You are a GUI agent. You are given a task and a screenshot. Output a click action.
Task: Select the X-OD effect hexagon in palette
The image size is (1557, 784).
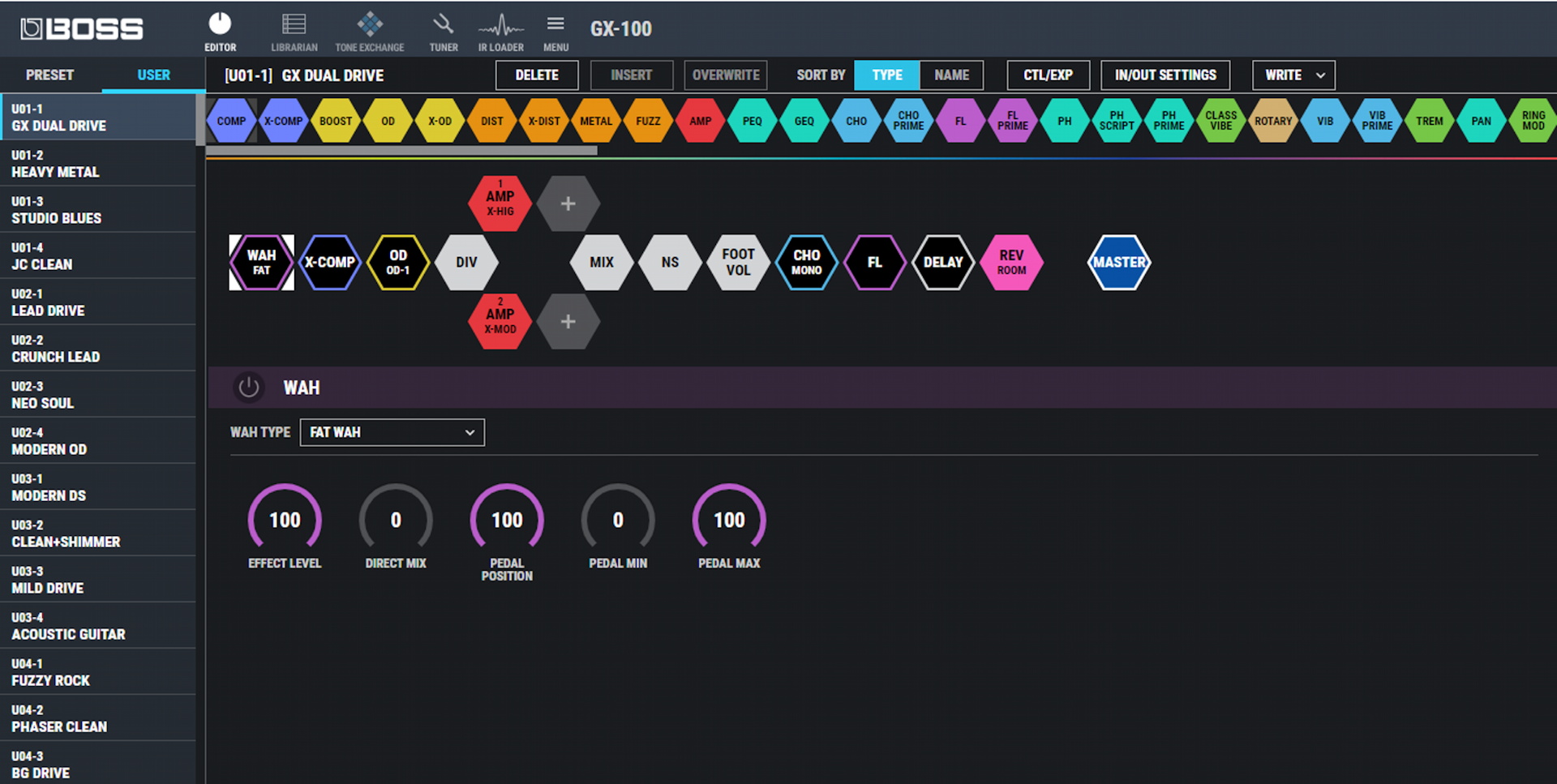pos(440,121)
